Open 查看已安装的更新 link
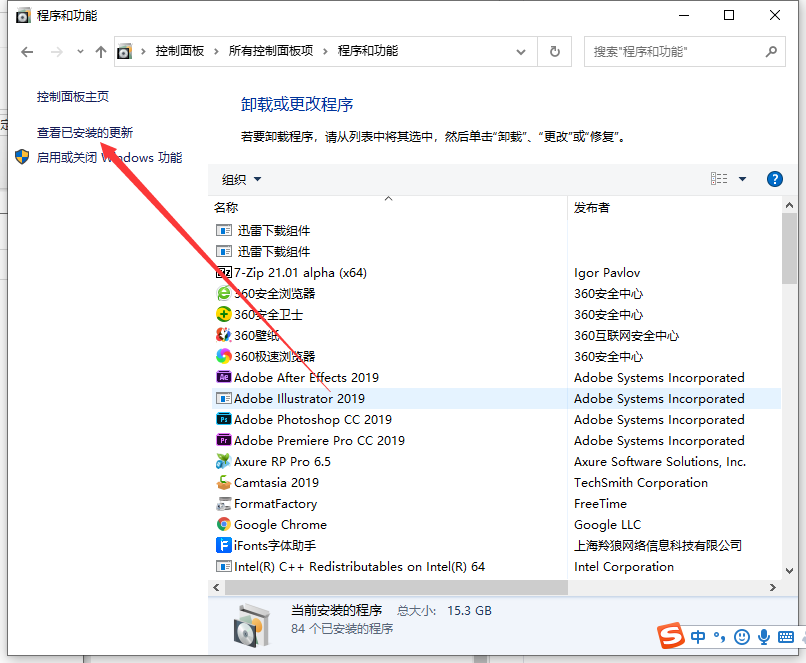 [x=85, y=133]
